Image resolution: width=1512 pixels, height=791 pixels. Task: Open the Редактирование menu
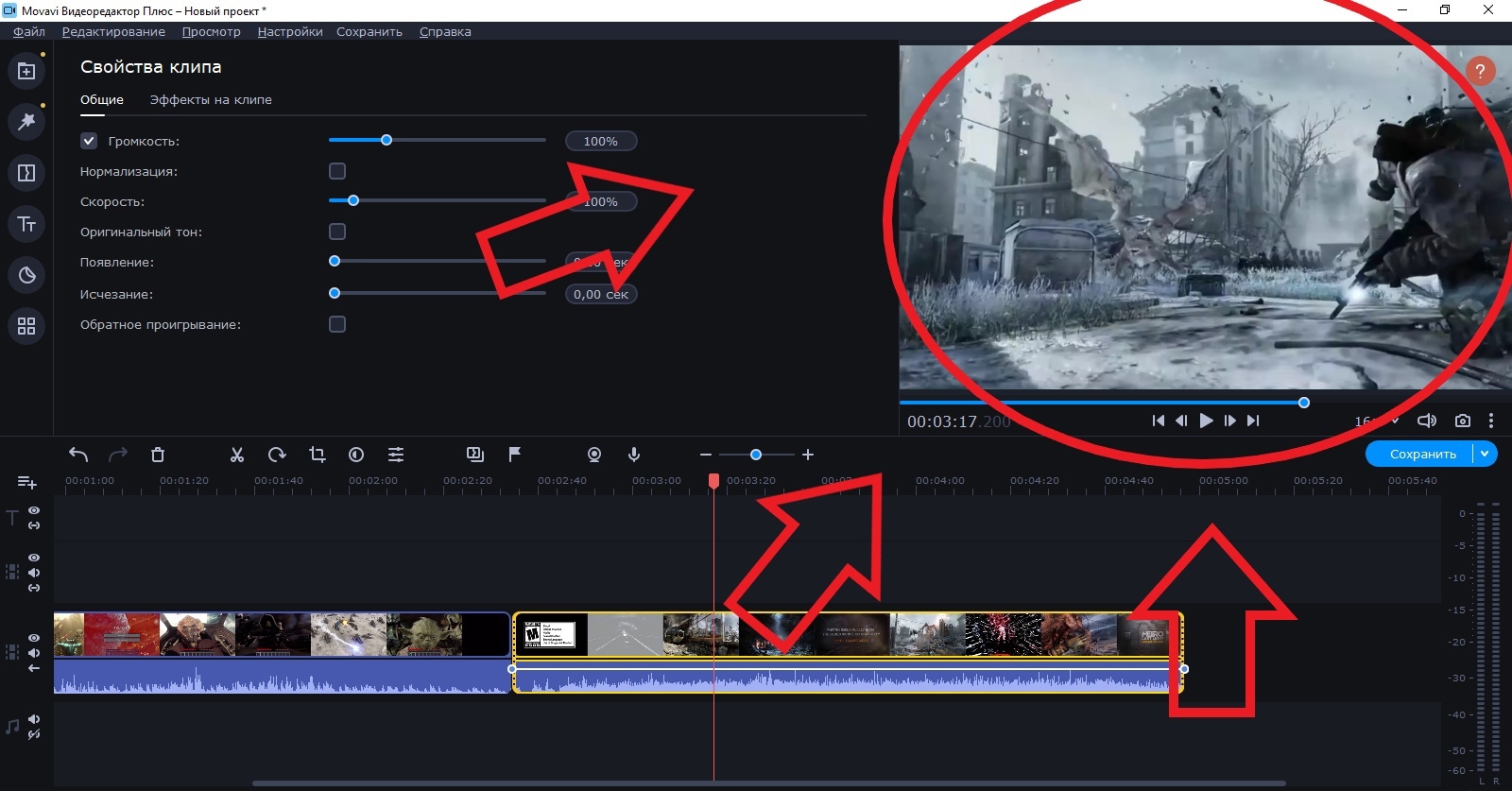pyautogui.click(x=113, y=31)
